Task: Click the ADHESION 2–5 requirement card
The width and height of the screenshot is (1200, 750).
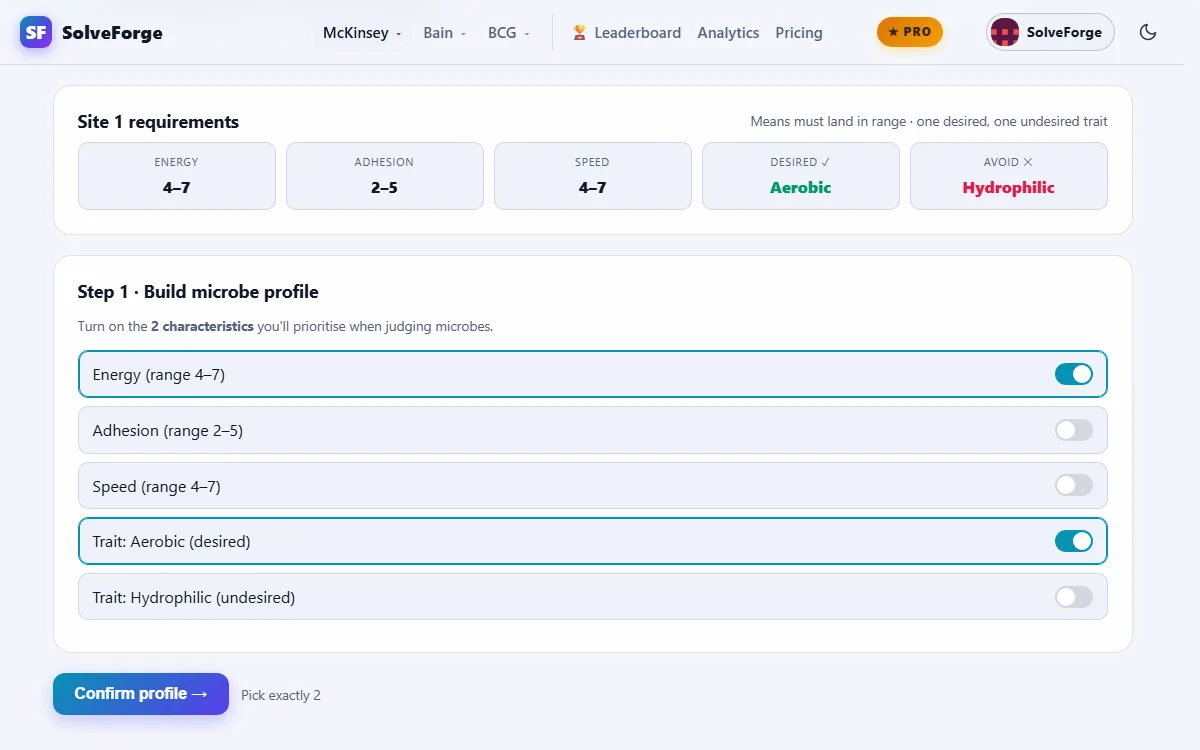Action: (385, 176)
